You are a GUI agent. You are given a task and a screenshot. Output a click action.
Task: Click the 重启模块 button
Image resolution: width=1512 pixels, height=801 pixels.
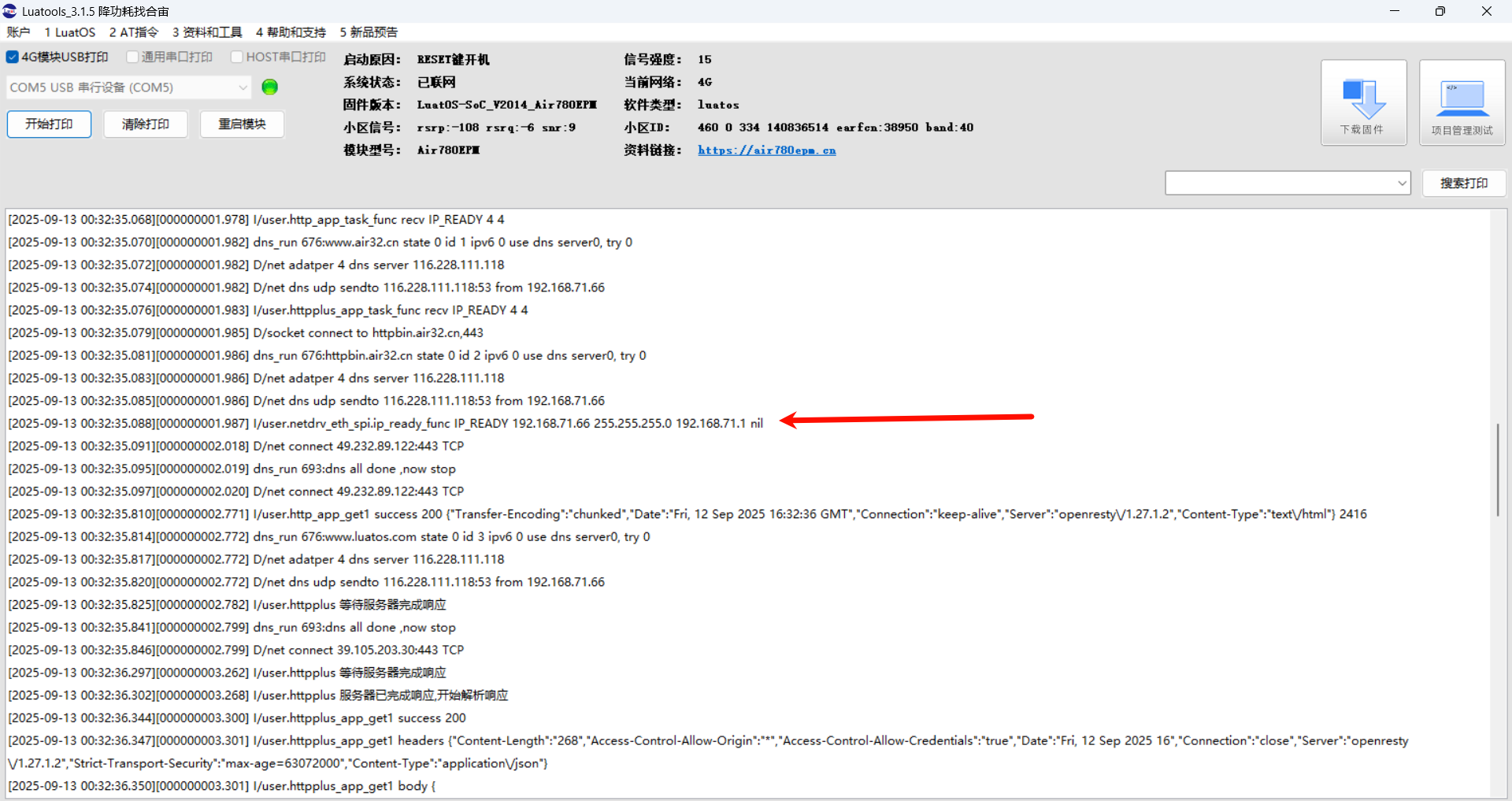coord(242,124)
